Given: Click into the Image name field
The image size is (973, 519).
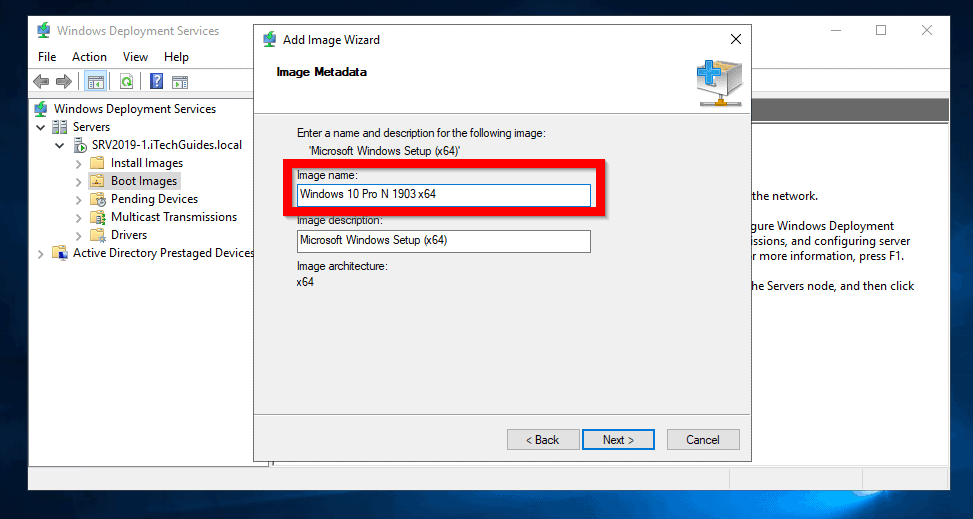Looking at the screenshot, I should click(444, 194).
